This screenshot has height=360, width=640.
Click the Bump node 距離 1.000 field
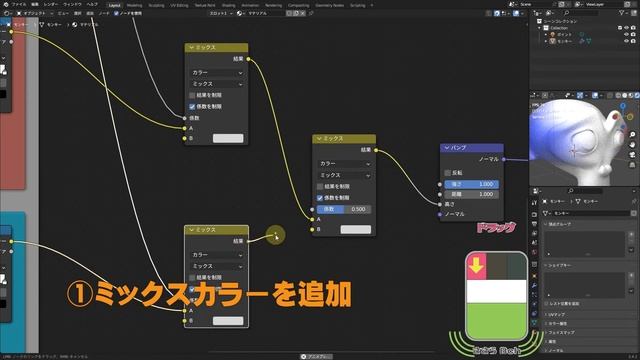pyautogui.click(x=471, y=194)
